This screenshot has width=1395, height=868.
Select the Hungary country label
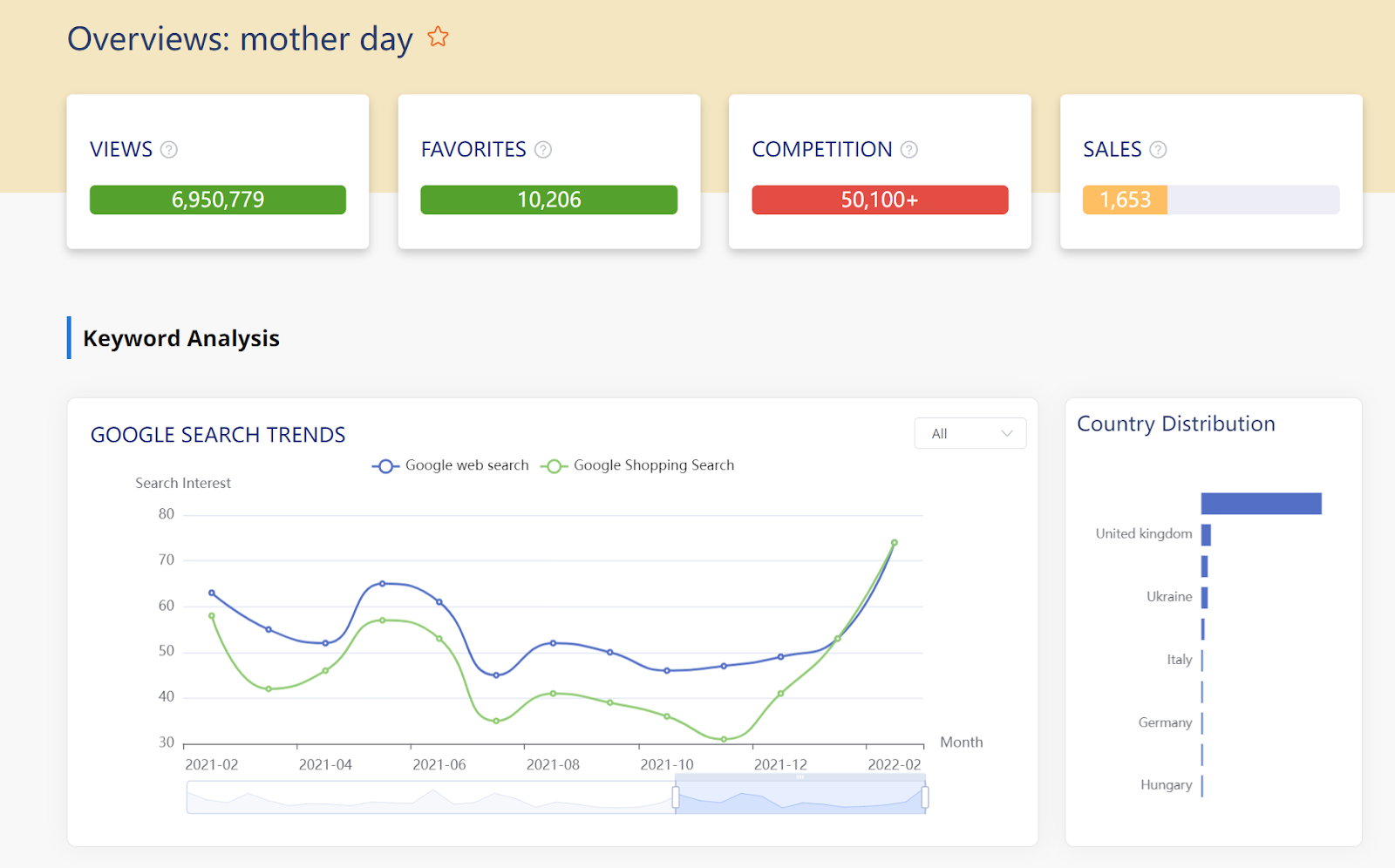pos(1167,785)
